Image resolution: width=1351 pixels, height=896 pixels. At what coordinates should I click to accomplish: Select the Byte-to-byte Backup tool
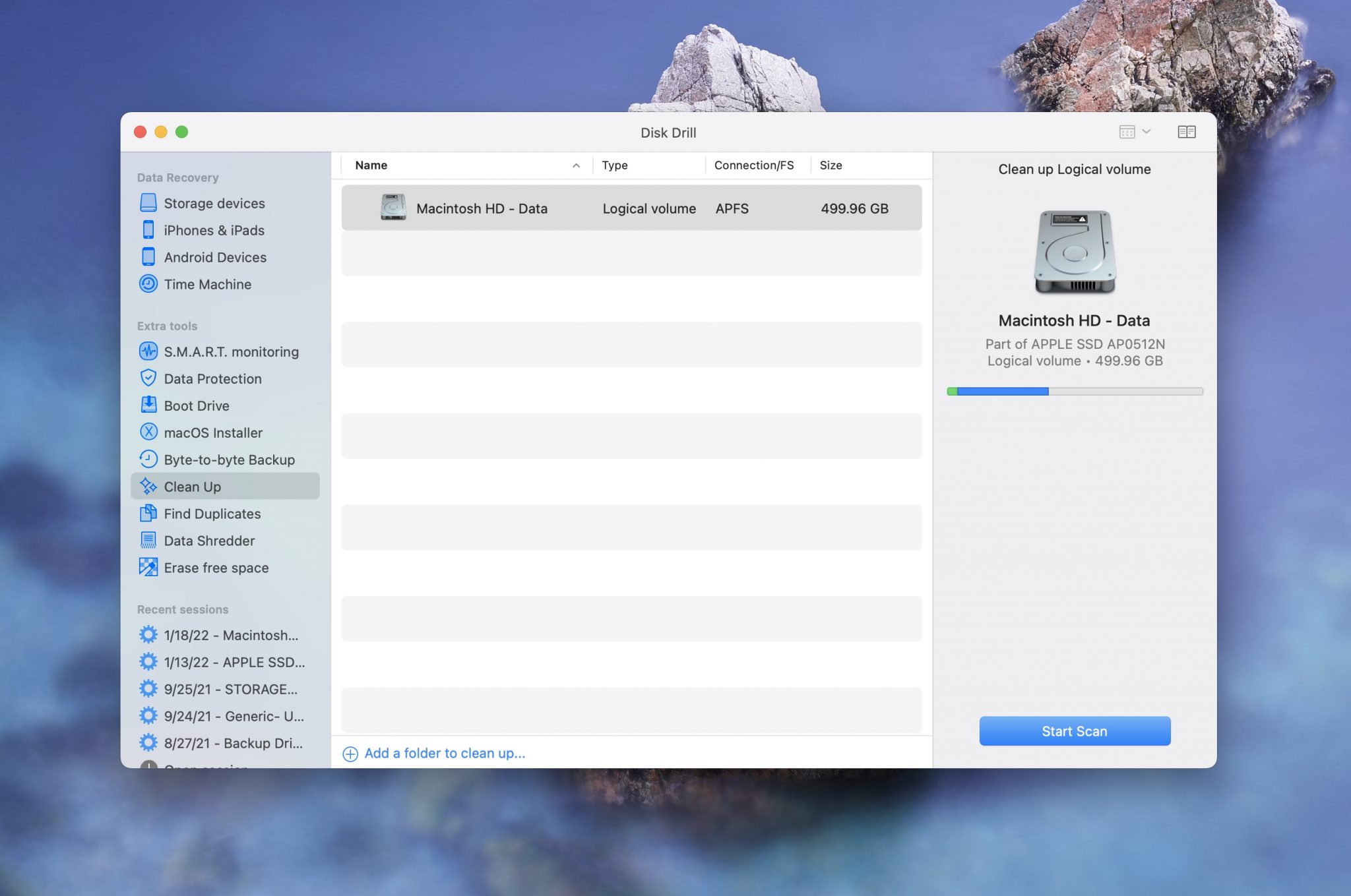coord(229,459)
